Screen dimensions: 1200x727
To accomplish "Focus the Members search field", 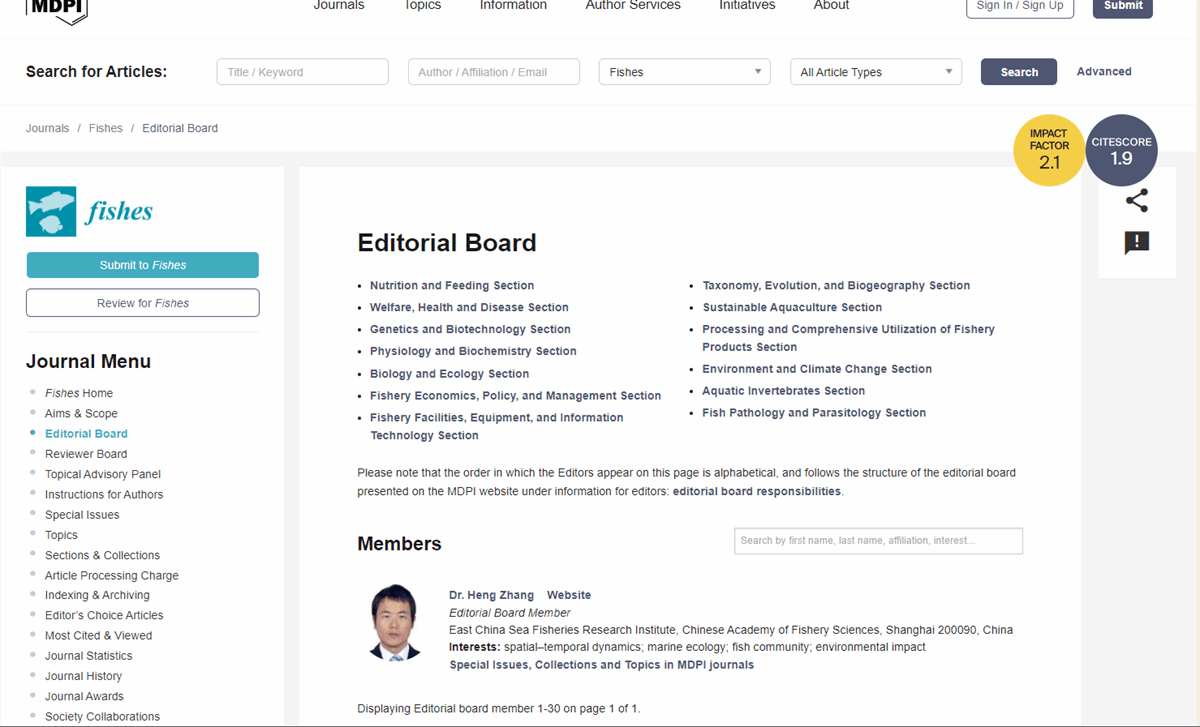I will point(878,541).
